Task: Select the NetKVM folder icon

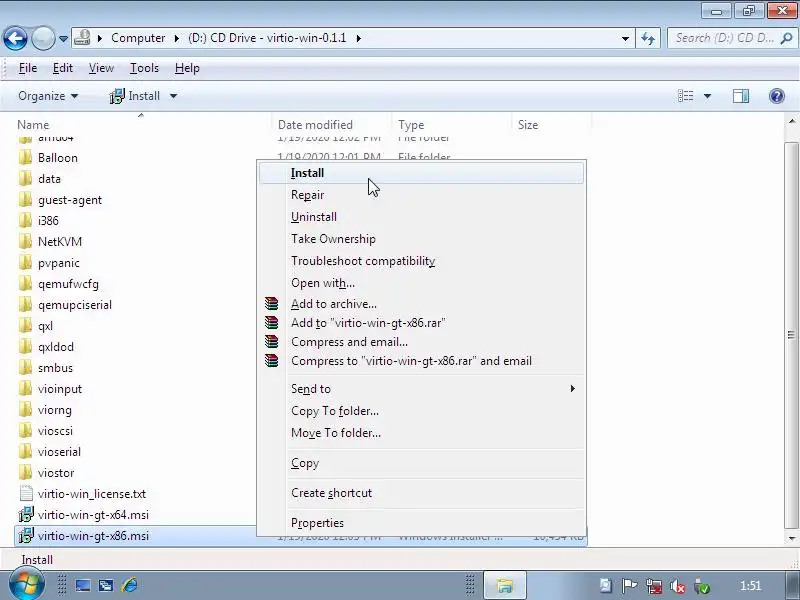Action: pyautogui.click(x=26, y=241)
